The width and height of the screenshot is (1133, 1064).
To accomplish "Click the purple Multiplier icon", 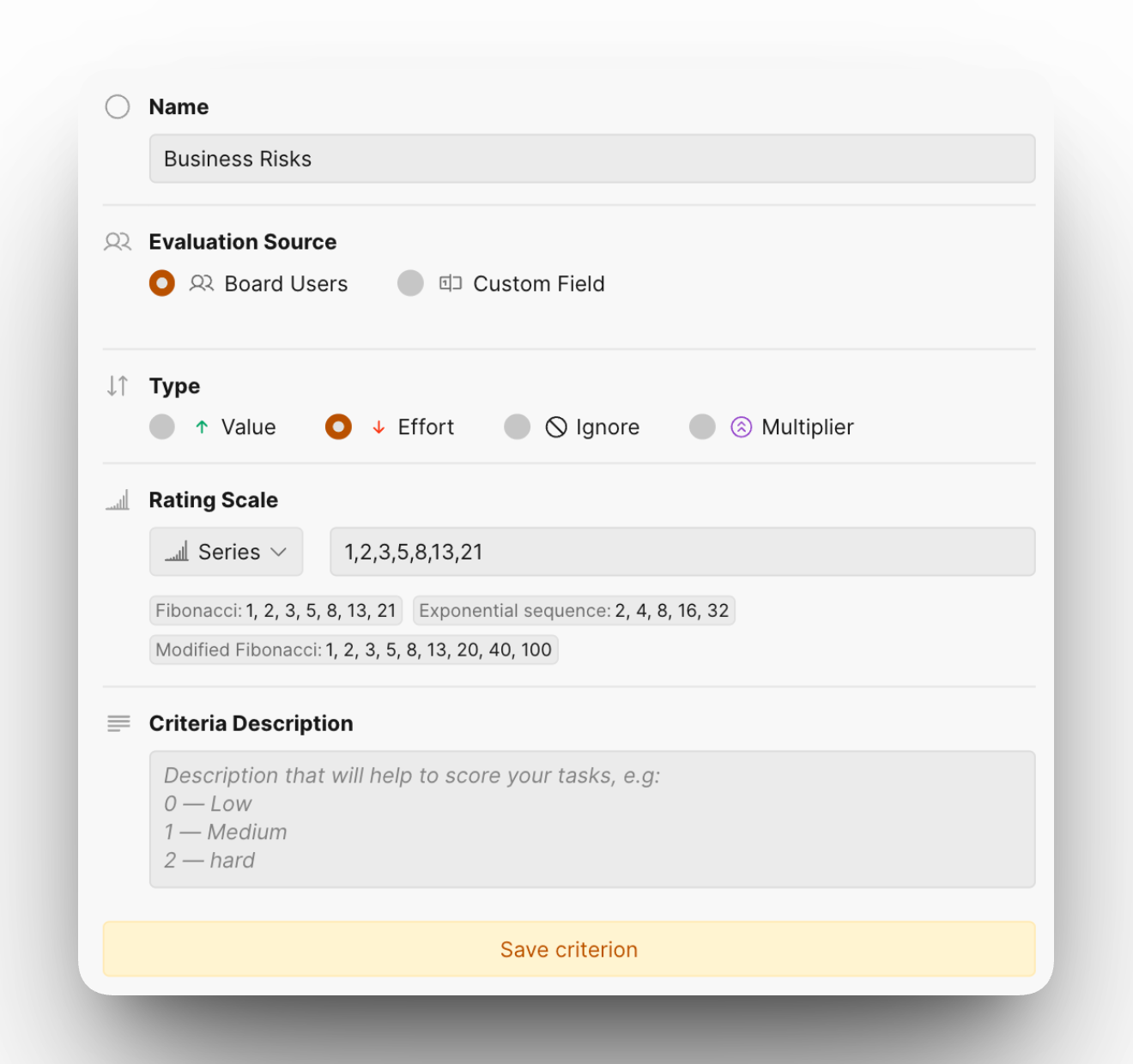I will (x=741, y=427).
